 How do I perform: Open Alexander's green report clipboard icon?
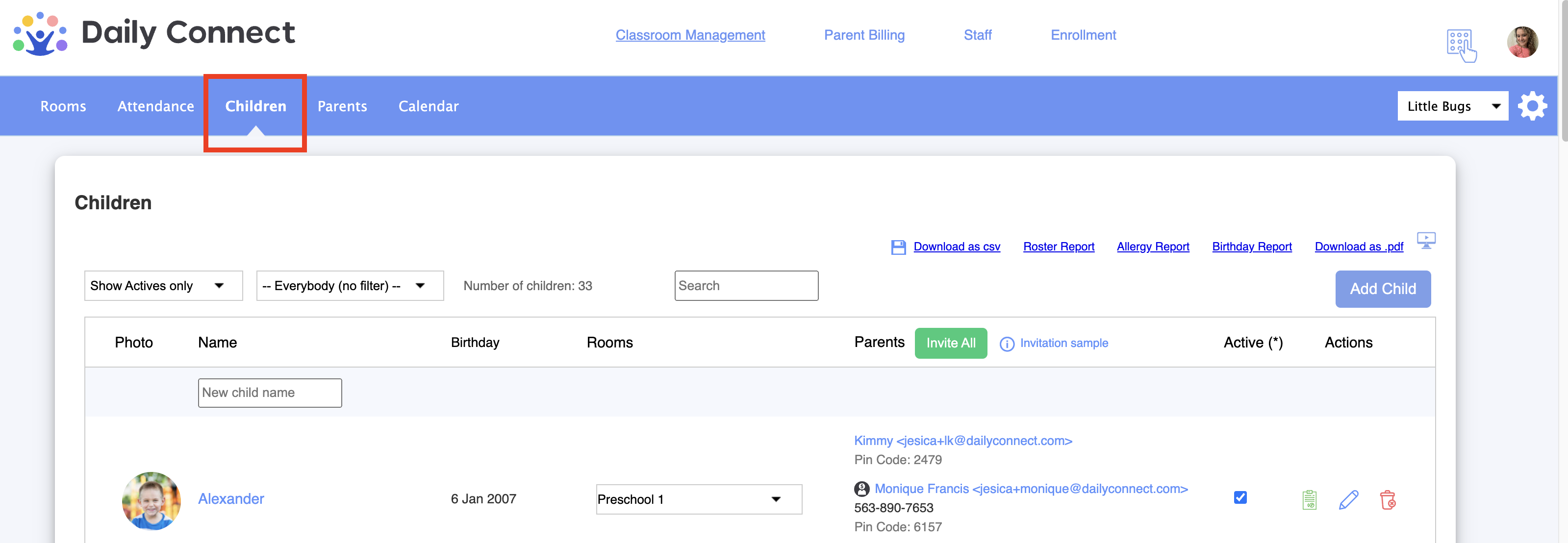(1309, 500)
